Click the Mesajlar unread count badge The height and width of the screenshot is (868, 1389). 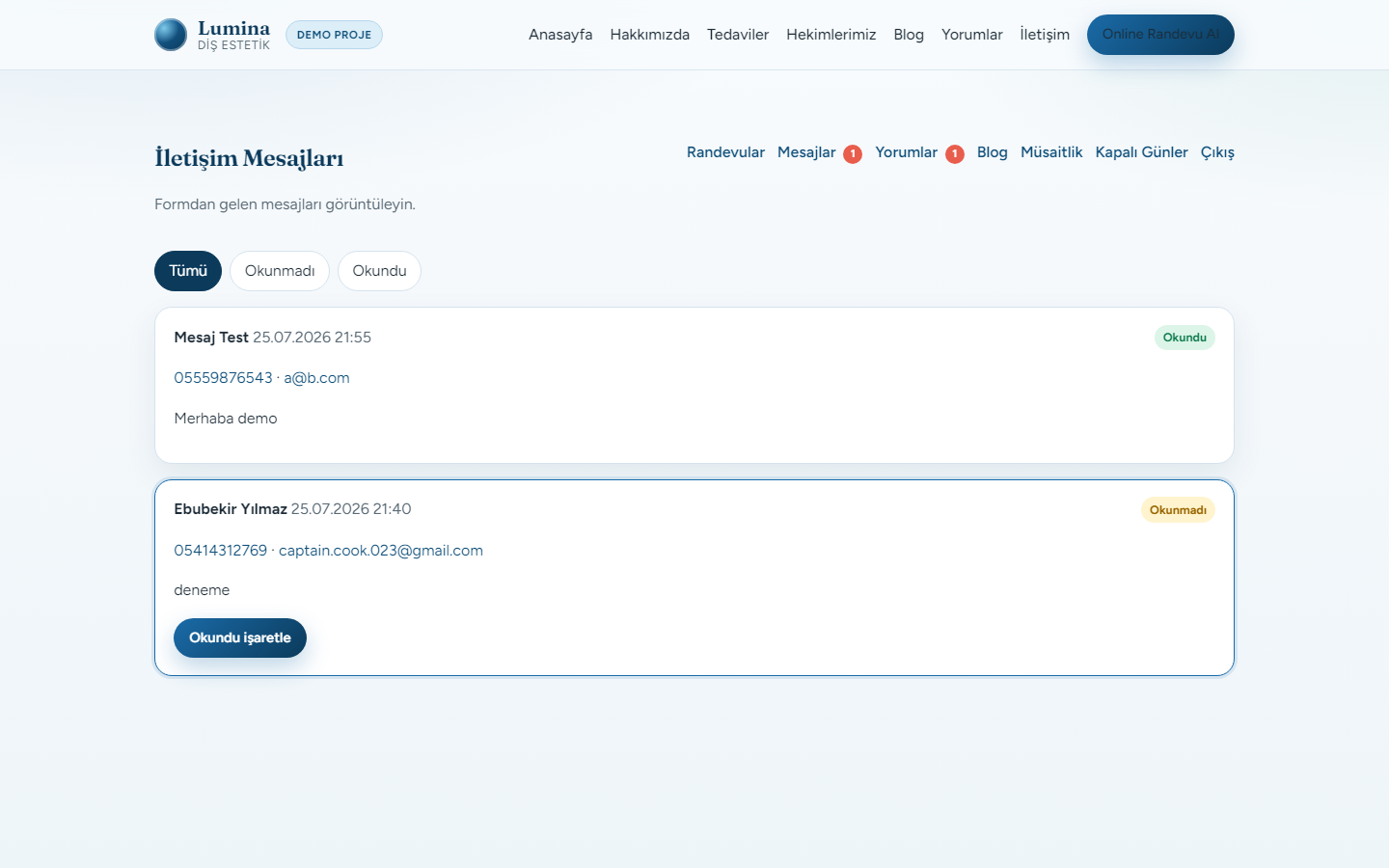853,154
